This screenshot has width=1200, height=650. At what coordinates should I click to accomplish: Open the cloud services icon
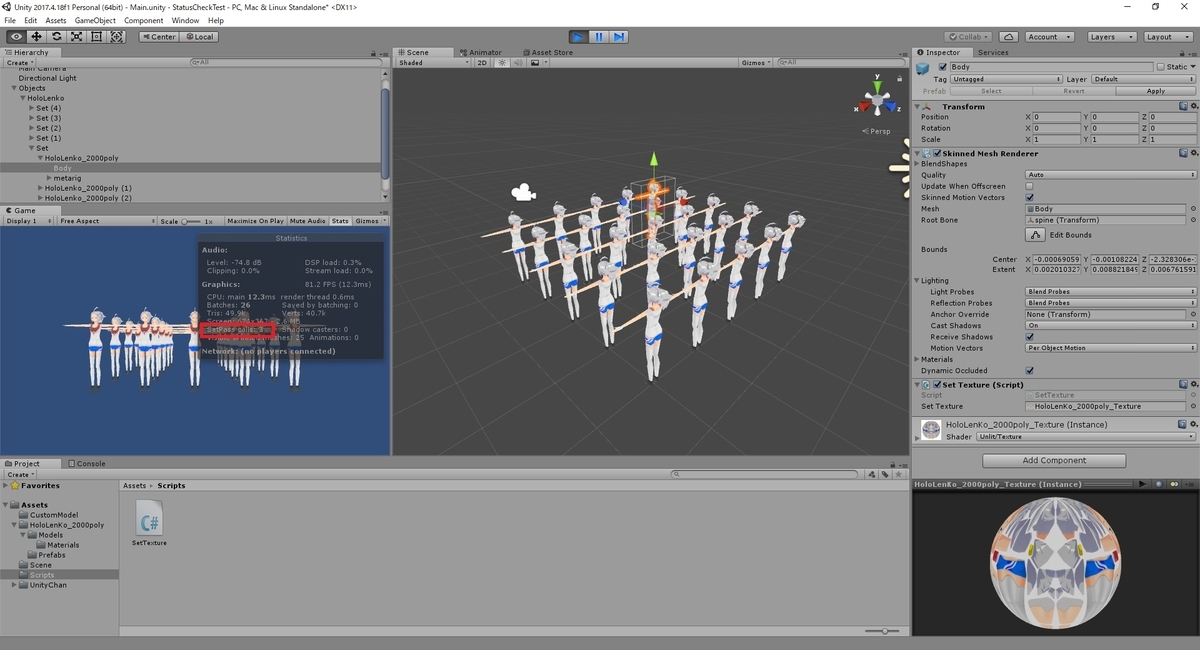click(1008, 37)
